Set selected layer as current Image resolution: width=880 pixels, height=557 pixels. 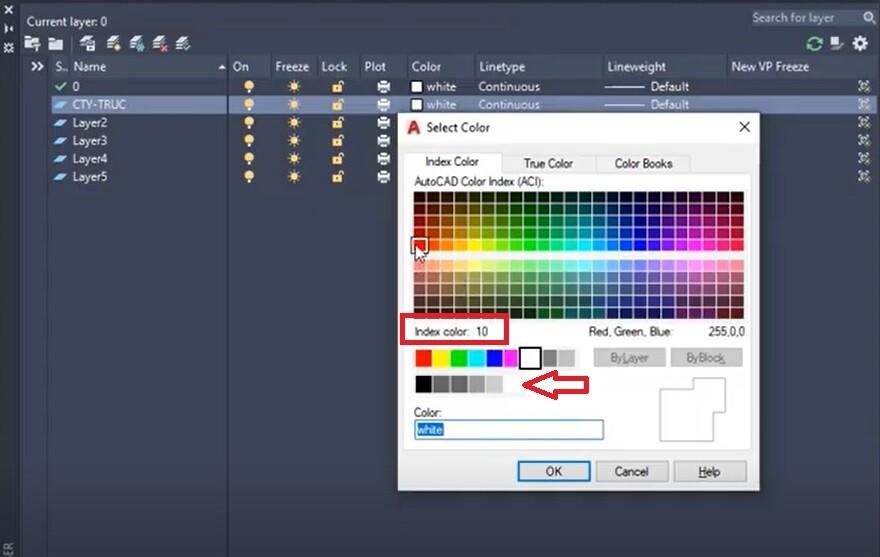183,43
